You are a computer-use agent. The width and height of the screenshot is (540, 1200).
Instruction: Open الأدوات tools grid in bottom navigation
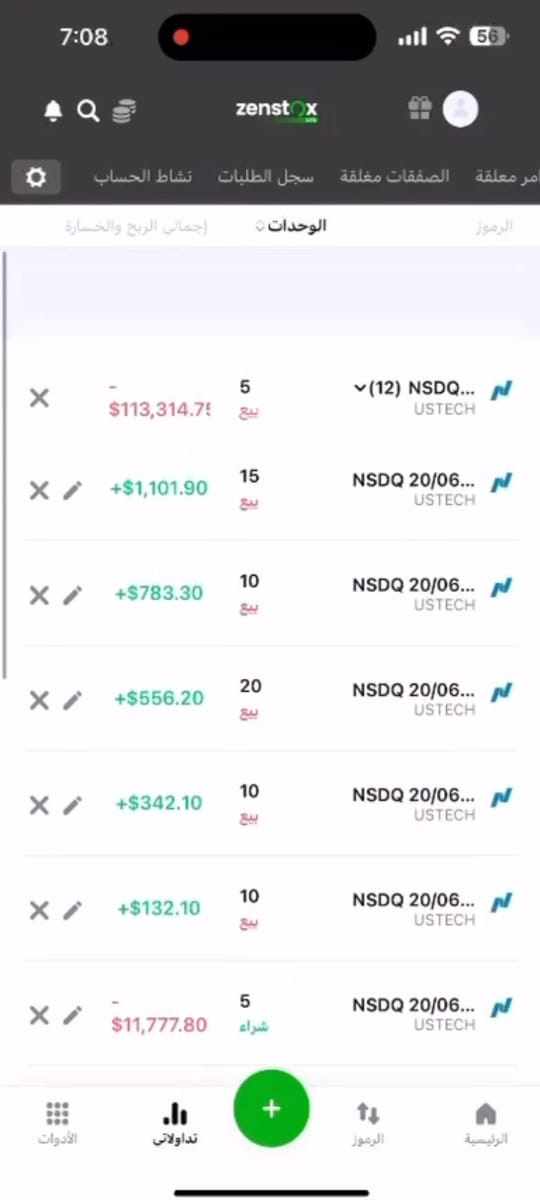pos(57,1123)
